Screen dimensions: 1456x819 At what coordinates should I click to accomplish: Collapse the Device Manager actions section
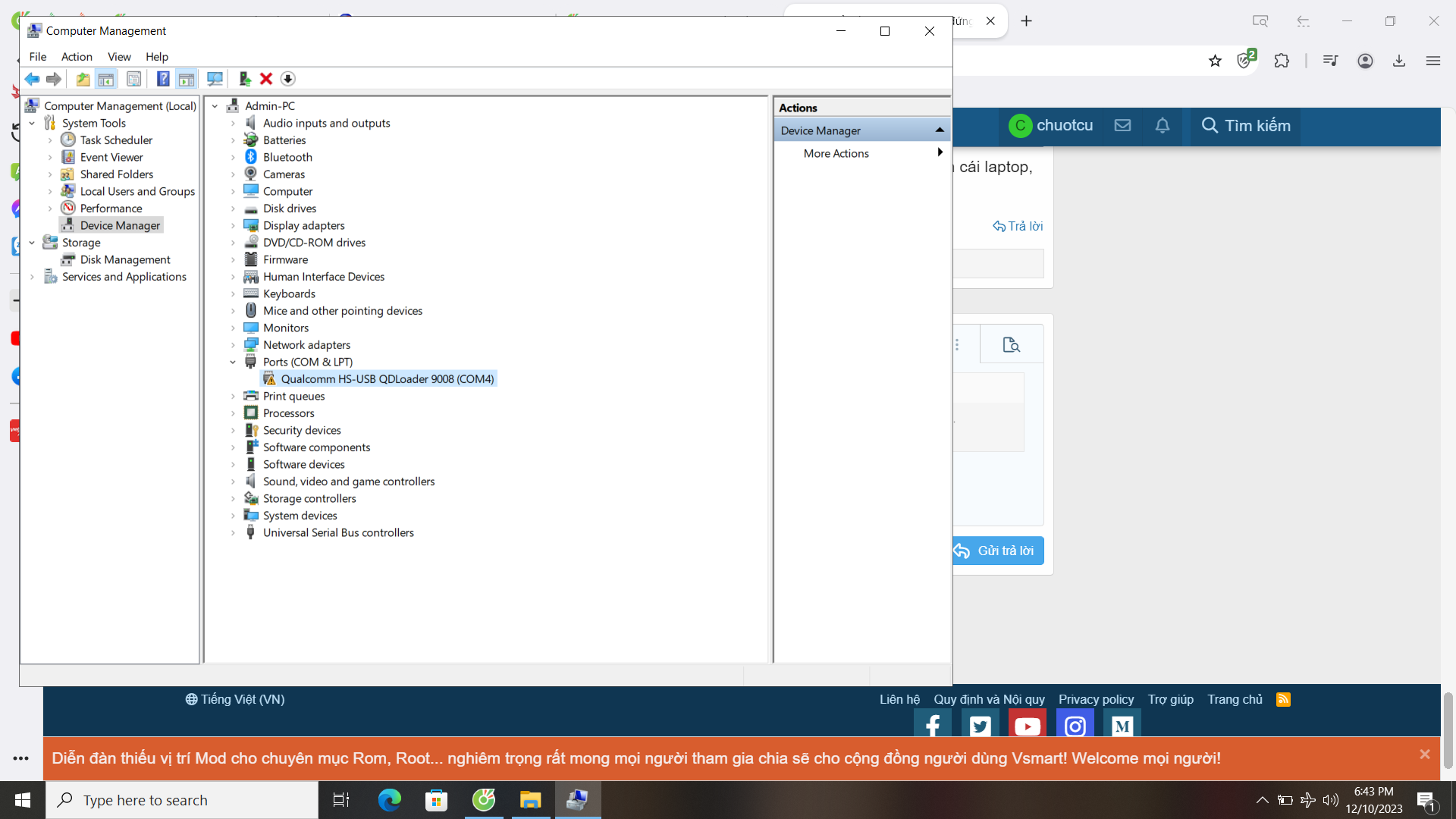coord(940,130)
